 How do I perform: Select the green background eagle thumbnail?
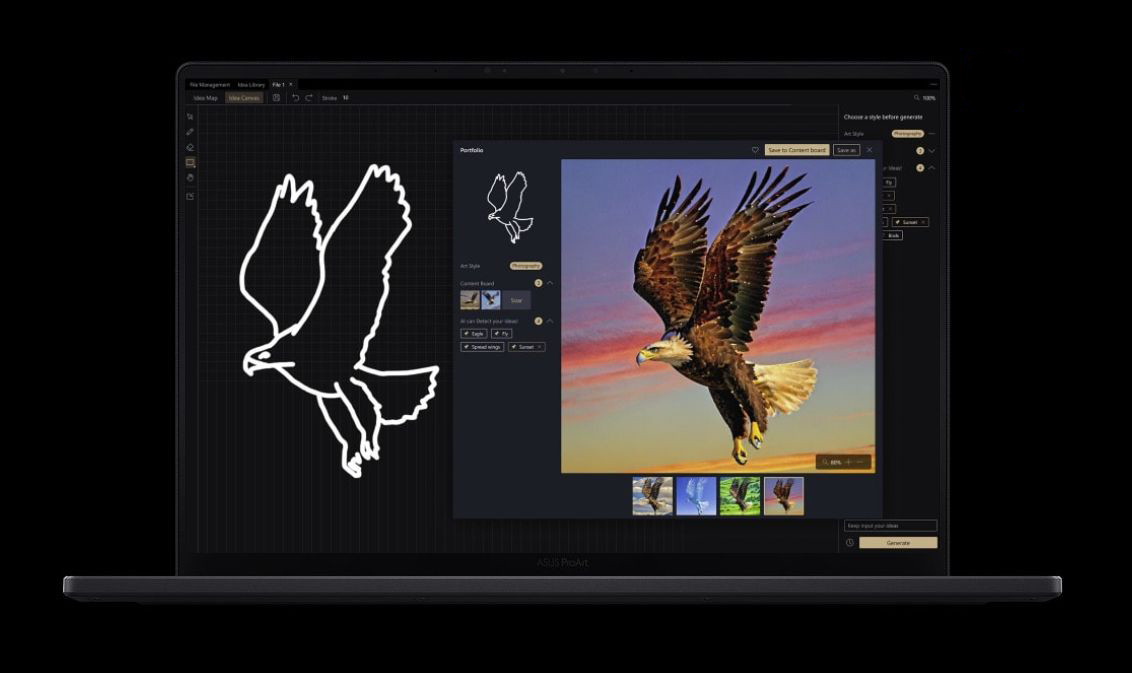tap(740, 496)
